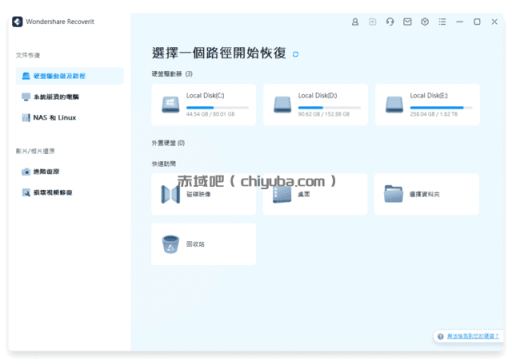This screenshot has height=364, width=512.
Task: Click the Local Disk(D:) usage bar
Action: (329, 108)
